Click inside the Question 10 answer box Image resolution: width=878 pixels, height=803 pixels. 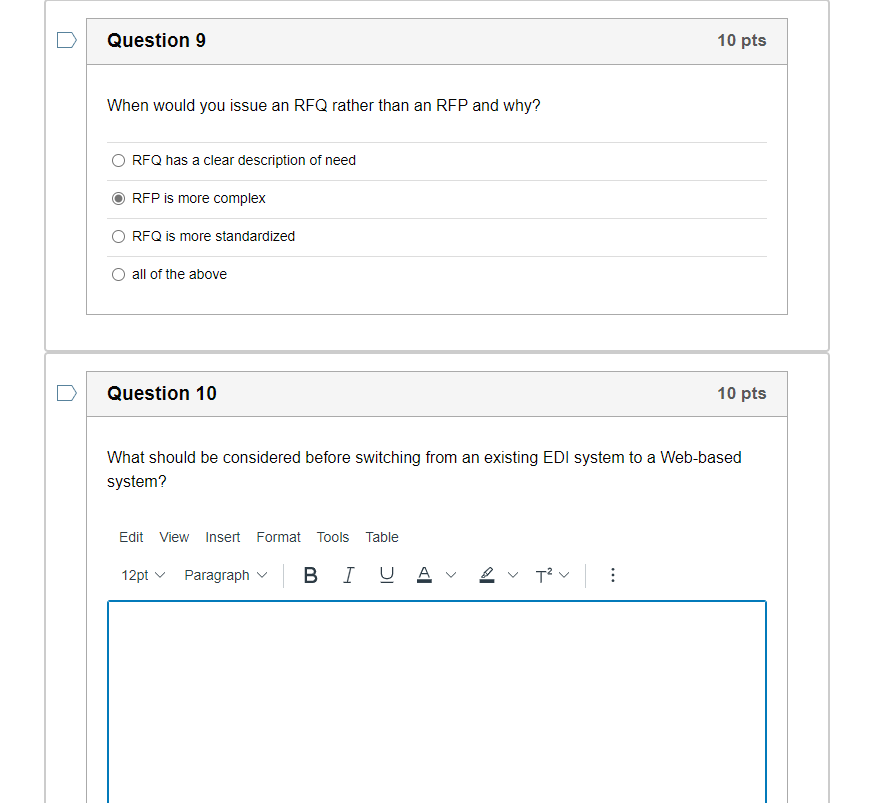pyautogui.click(x=436, y=700)
